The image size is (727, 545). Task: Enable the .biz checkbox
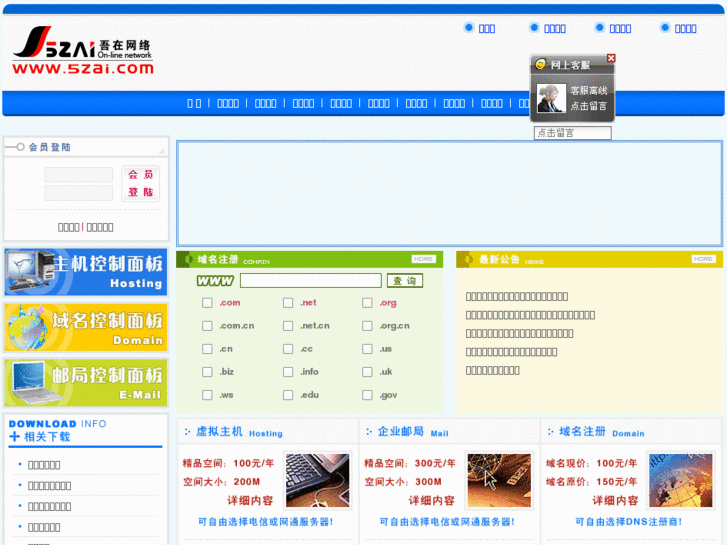207,372
